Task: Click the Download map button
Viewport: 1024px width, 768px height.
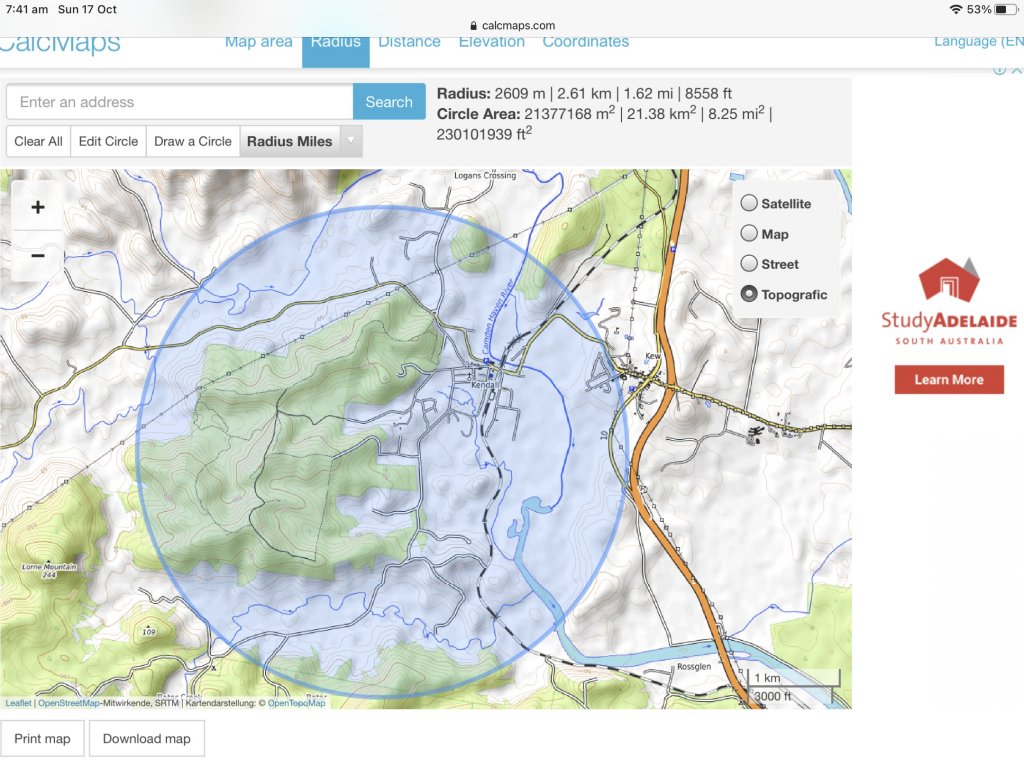Action: pyautogui.click(x=146, y=739)
